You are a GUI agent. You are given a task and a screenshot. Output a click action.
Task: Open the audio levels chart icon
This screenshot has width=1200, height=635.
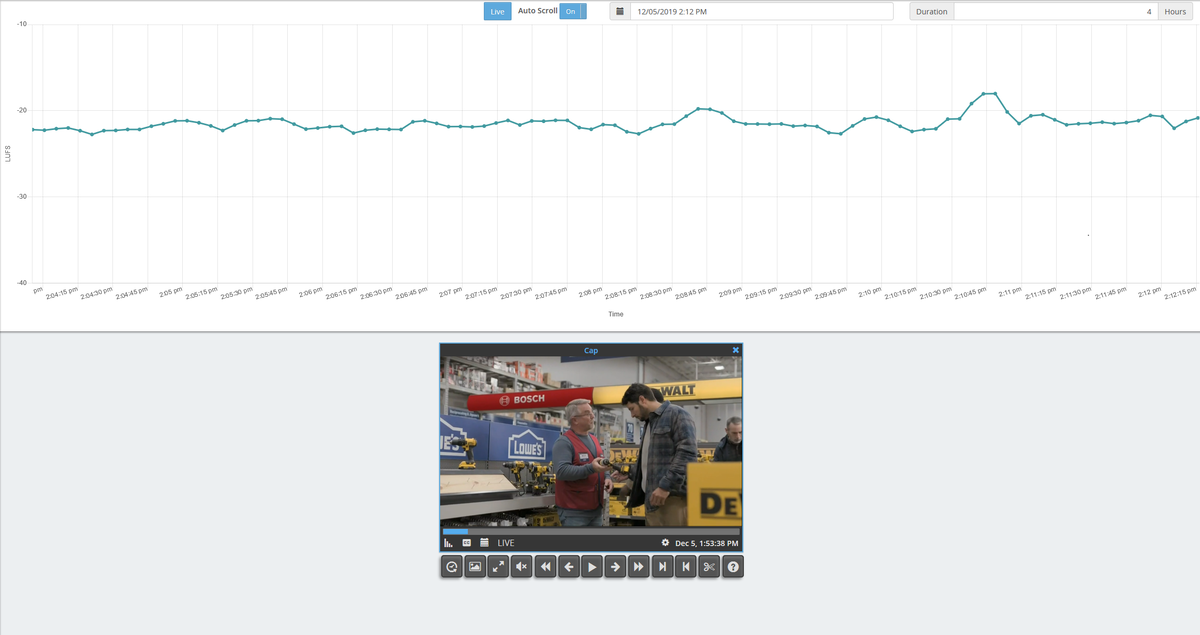click(448, 542)
